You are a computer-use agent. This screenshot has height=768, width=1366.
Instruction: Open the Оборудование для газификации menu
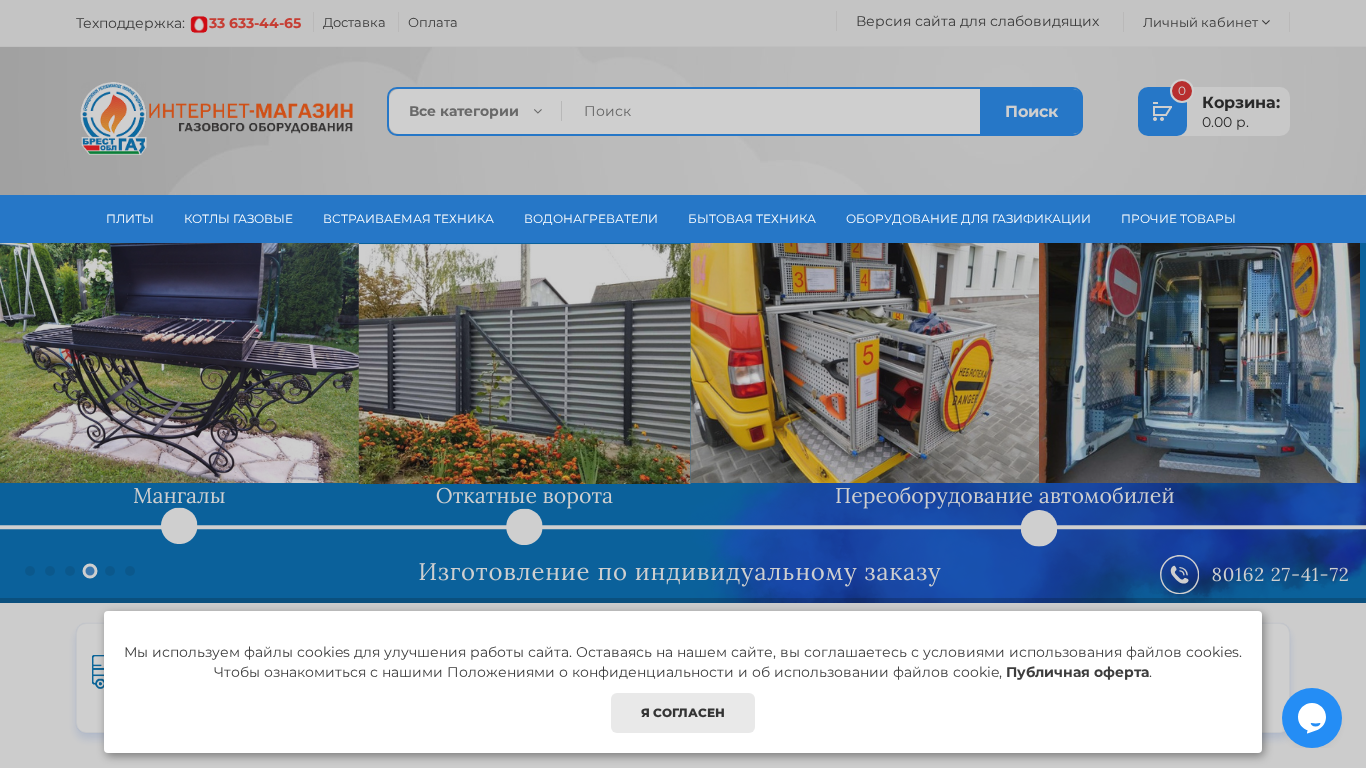(x=967, y=219)
